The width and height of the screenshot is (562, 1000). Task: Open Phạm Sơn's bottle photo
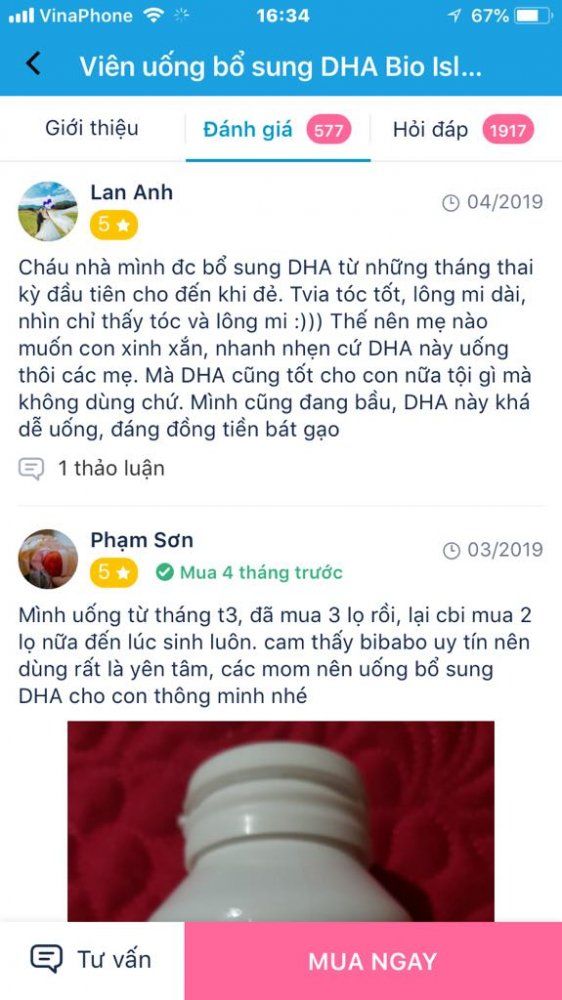(281, 821)
